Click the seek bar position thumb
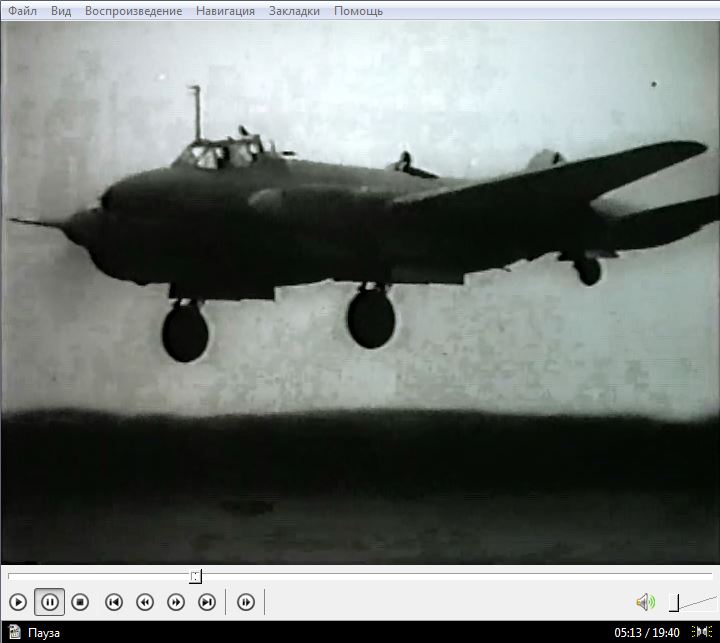The height and width of the screenshot is (643, 720). [x=196, y=576]
